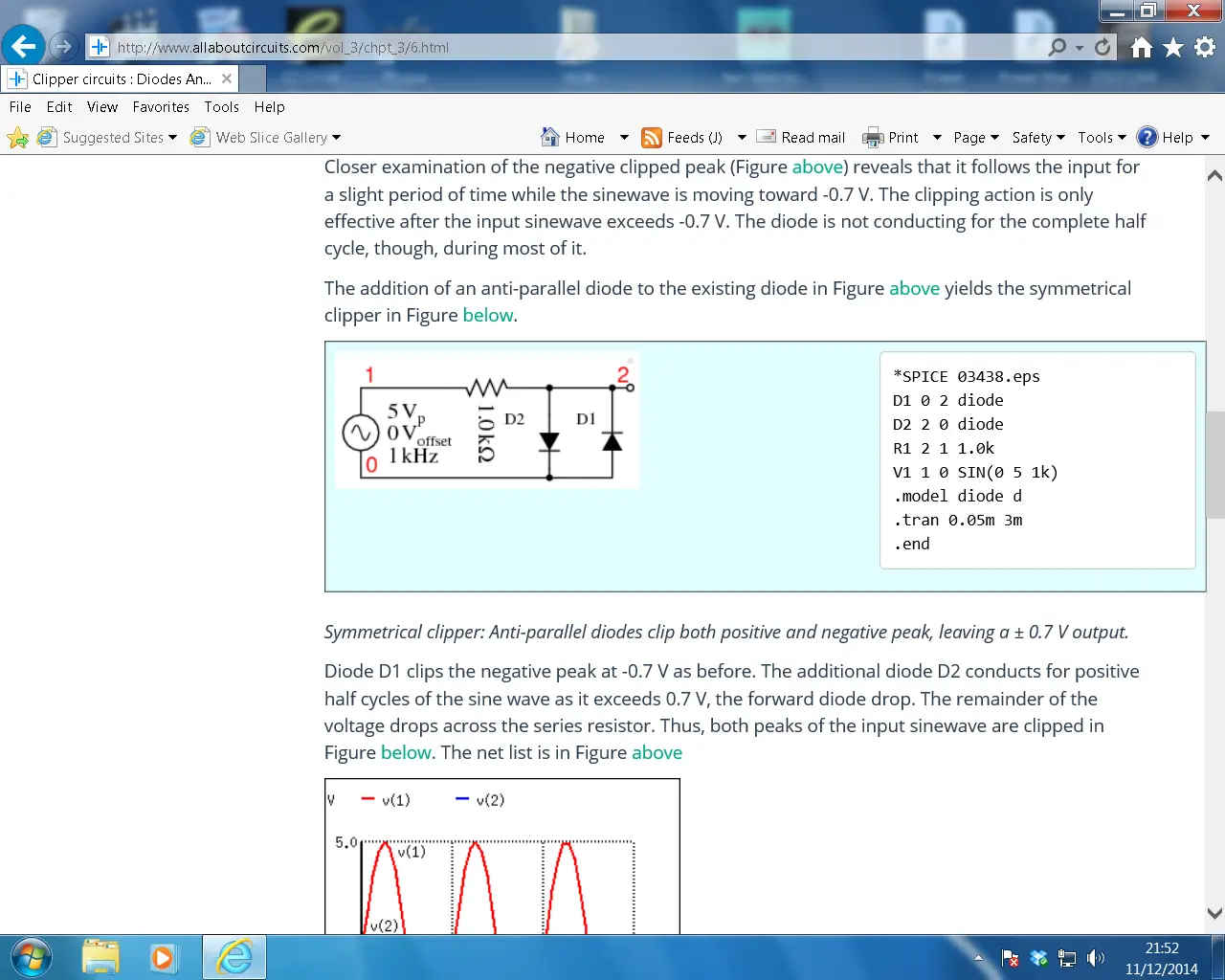1225x980 pixels.
Task: Click the first 'above' link after Figure
Action: click(x=817, y=167)
